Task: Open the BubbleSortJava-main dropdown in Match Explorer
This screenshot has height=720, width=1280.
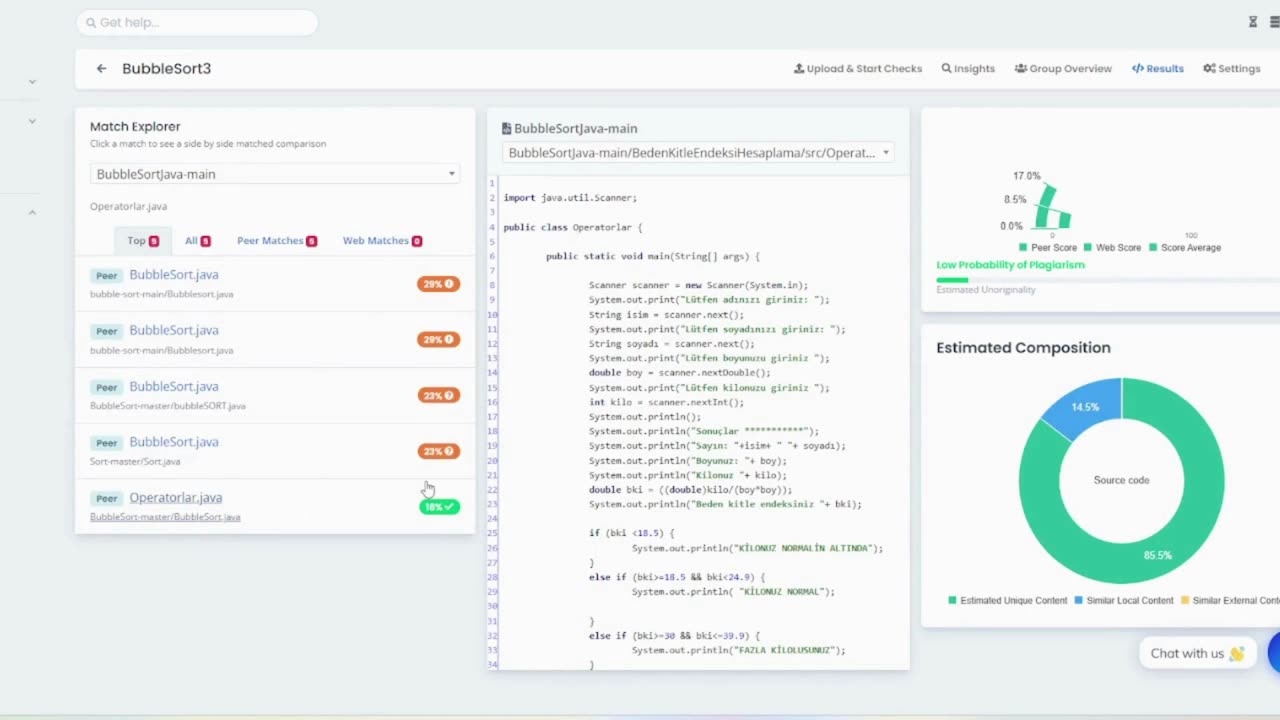Action: (x=275, y=174)
